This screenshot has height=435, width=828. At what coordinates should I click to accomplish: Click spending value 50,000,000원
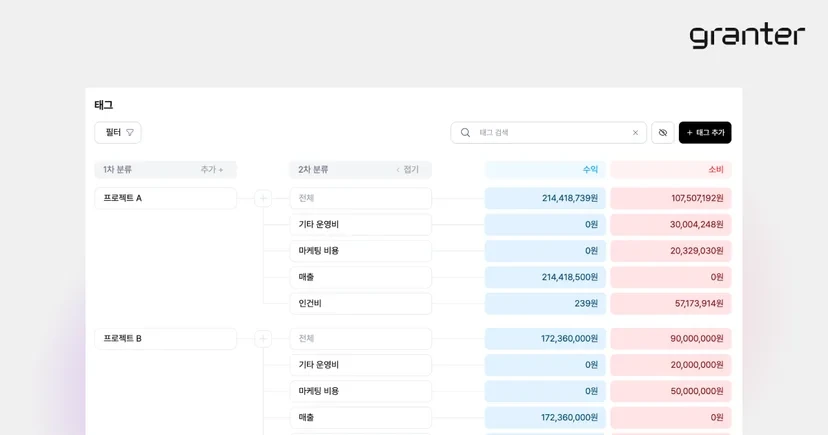pos(671,391)
